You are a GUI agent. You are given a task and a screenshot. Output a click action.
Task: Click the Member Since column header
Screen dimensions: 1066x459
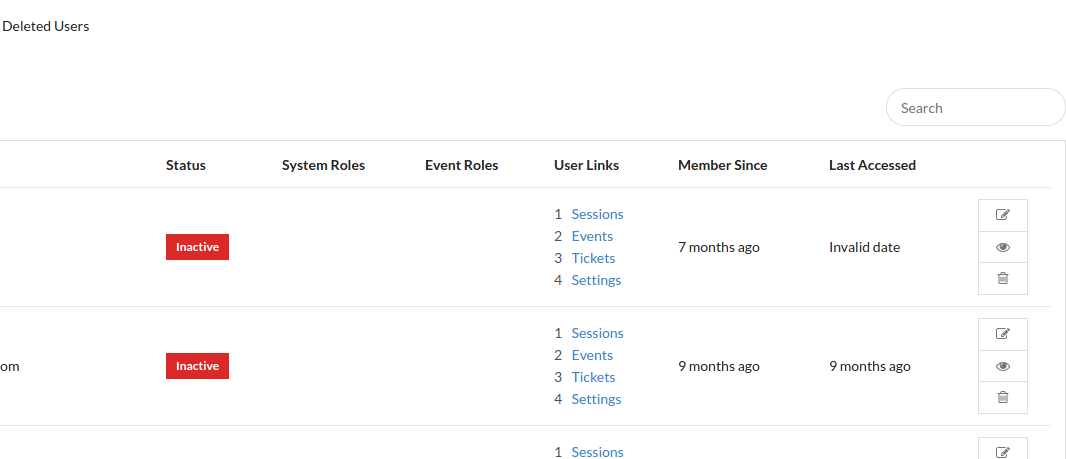click(x=723, y=165)
